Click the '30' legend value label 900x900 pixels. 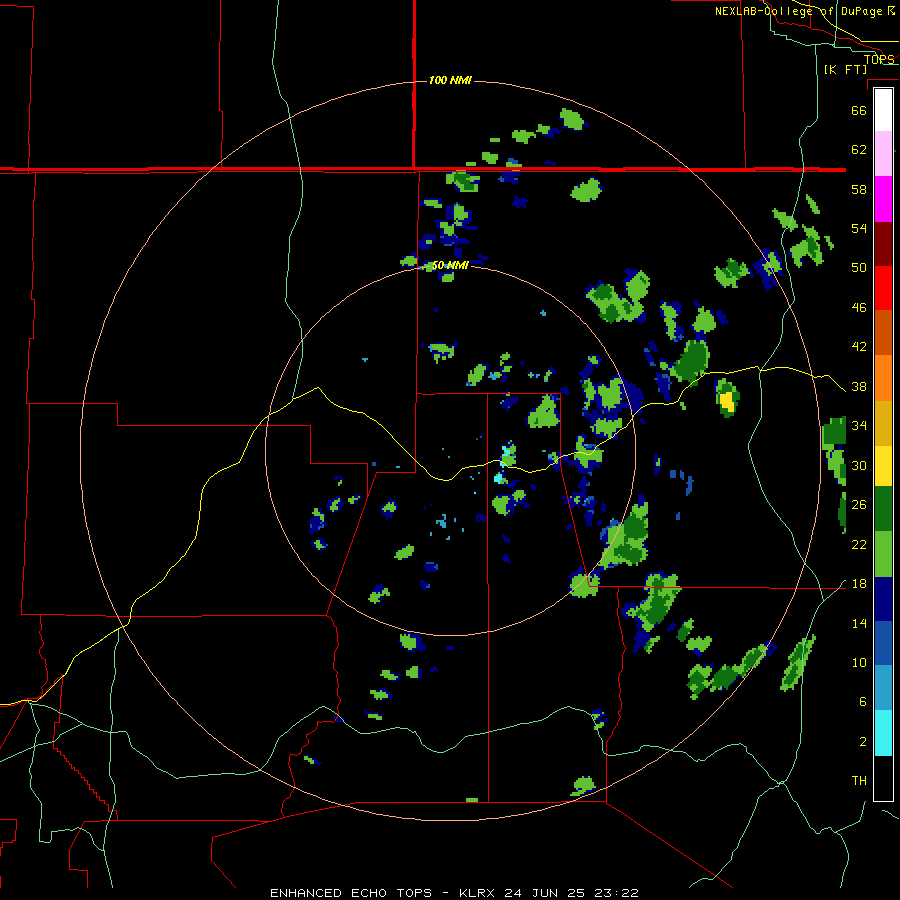859,465
